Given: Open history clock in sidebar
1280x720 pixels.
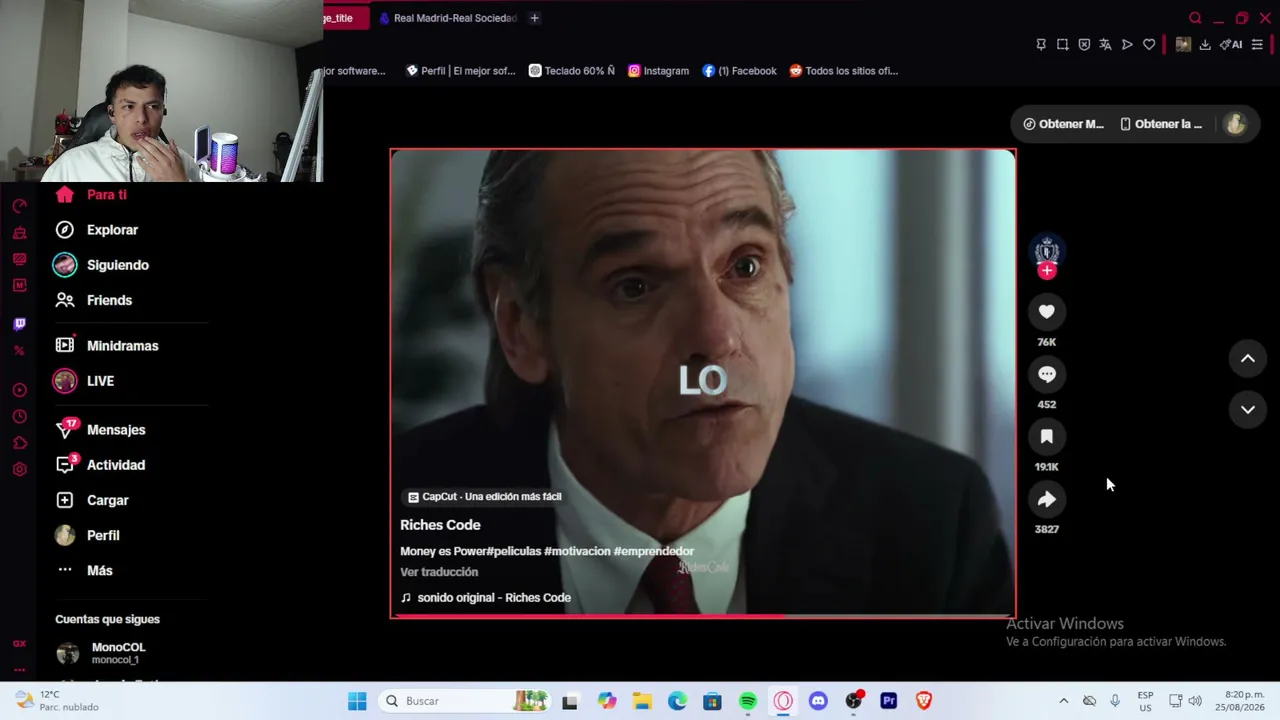Looking at the screenshot, I should (x=19, y=416).
